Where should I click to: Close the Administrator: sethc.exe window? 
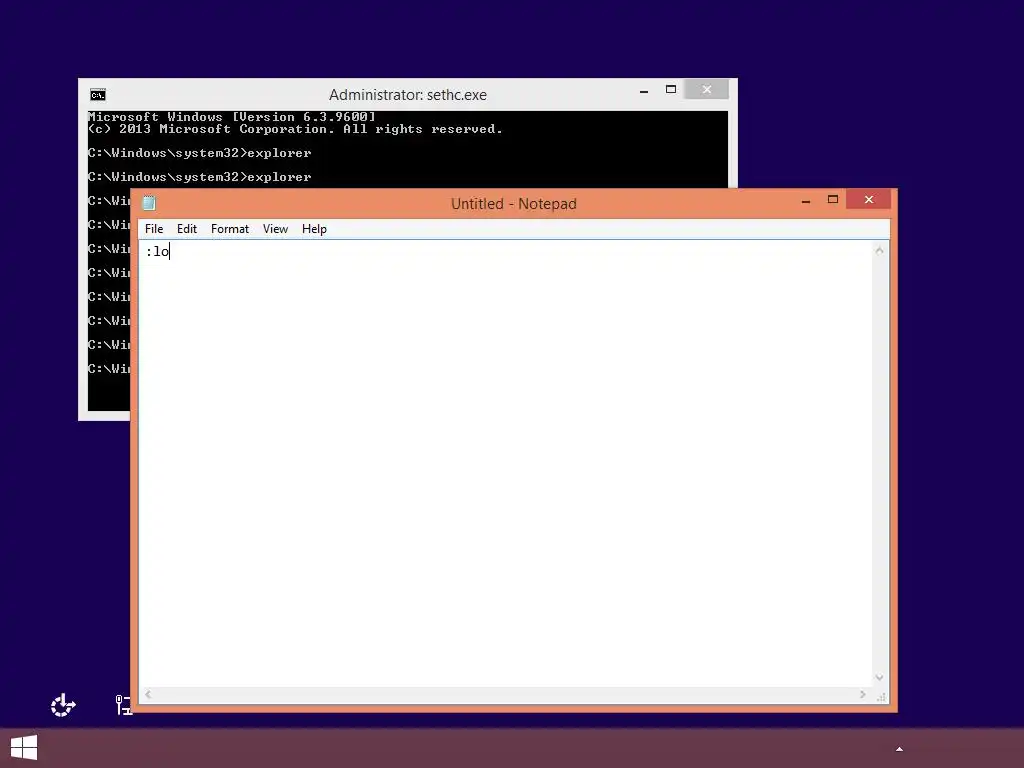click(707, 89)
